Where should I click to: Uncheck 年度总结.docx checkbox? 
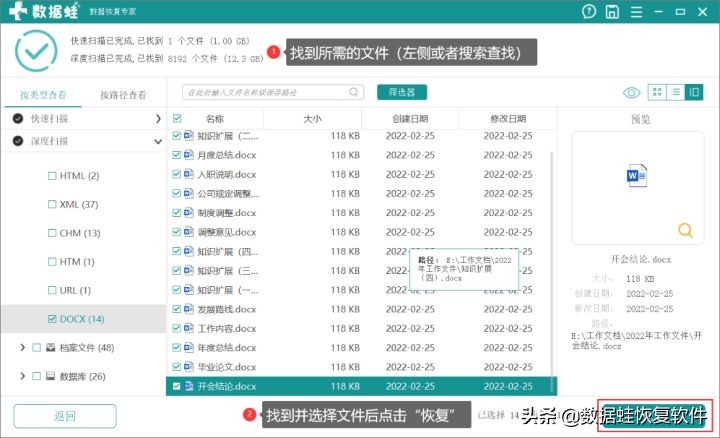pyautogui.click(x=176, y=348)
